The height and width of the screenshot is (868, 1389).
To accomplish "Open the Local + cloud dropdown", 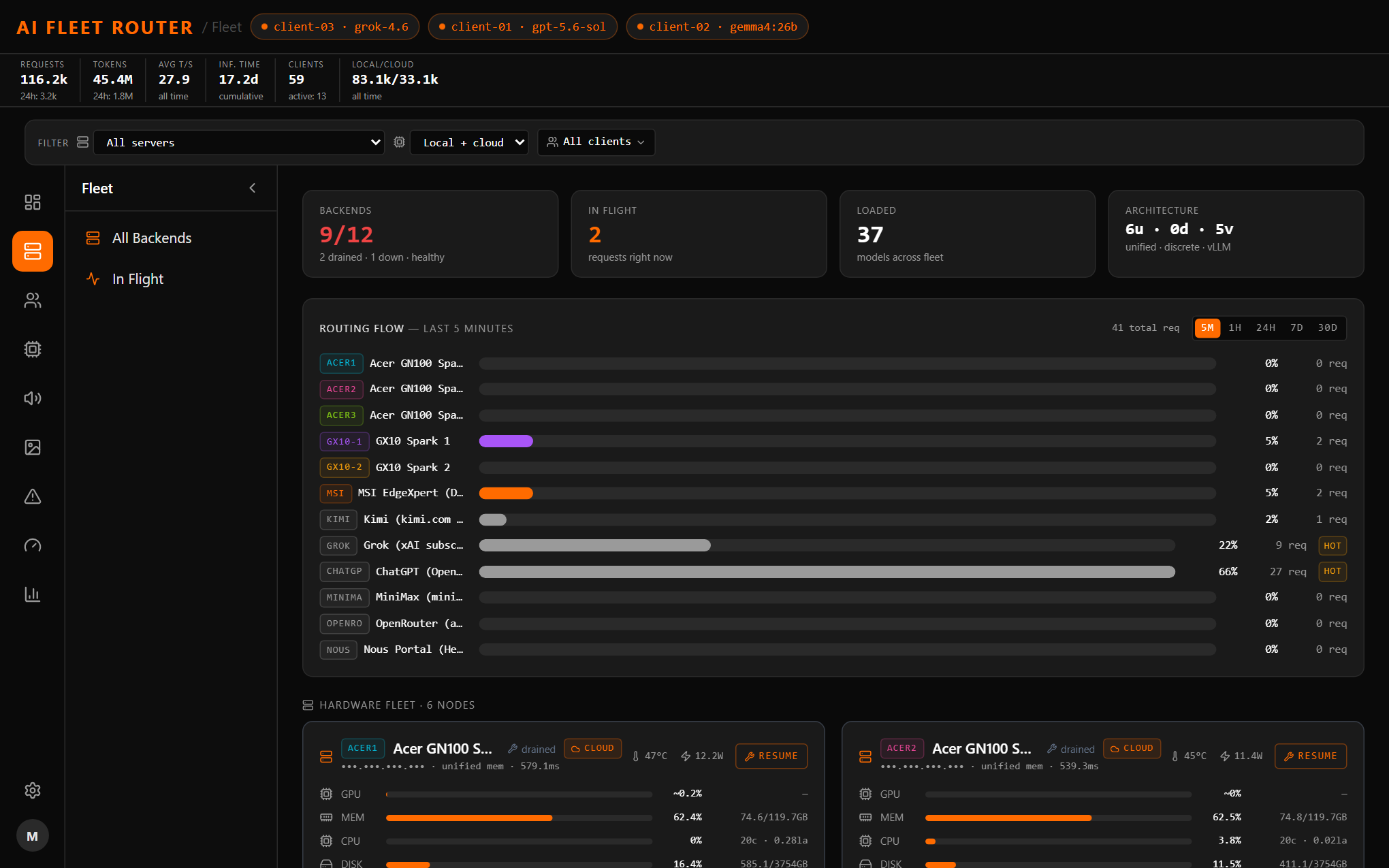I will 469,142.
